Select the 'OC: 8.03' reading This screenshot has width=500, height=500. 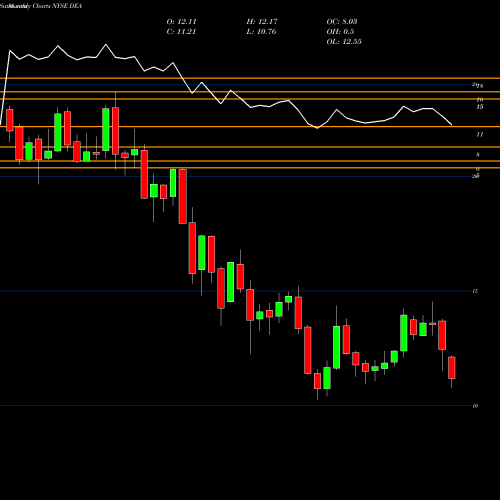click(342, 22)
